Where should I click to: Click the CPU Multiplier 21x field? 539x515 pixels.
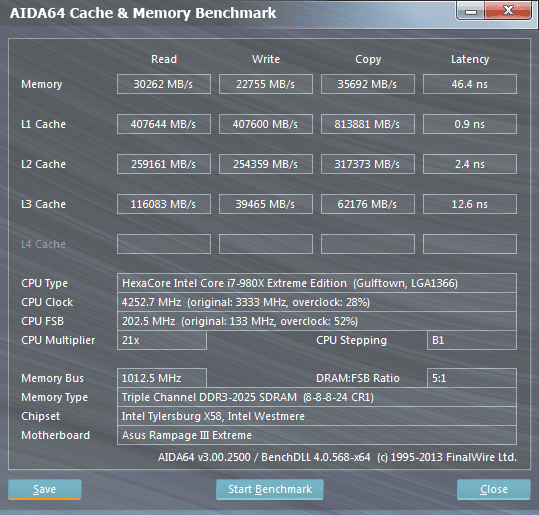pyautogui.click(x=162, y=340)
